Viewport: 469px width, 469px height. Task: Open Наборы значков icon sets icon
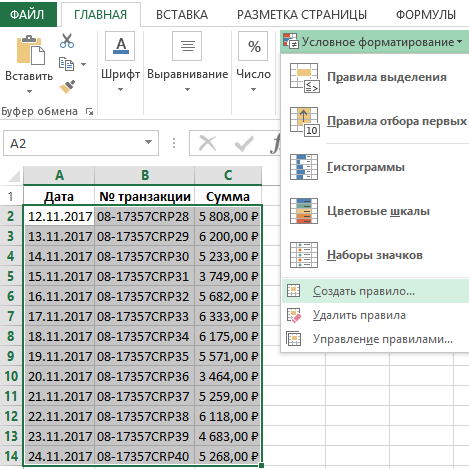304,255
